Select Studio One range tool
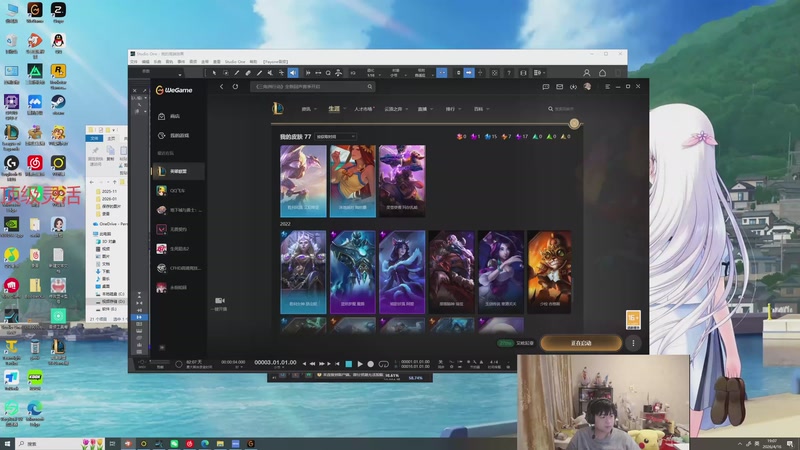The height and width of the screenshot is (450, 800). pyautogui.click(x=226, y=73)
